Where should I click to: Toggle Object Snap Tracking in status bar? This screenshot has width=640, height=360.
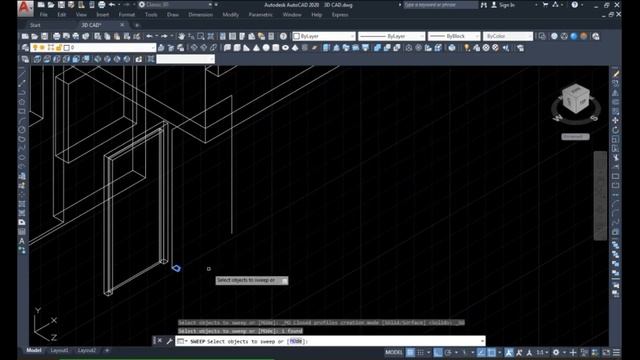(481, 352)
